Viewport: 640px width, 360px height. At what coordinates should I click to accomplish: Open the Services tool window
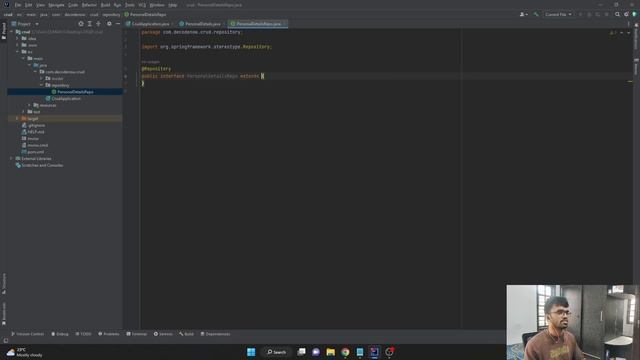163,334
